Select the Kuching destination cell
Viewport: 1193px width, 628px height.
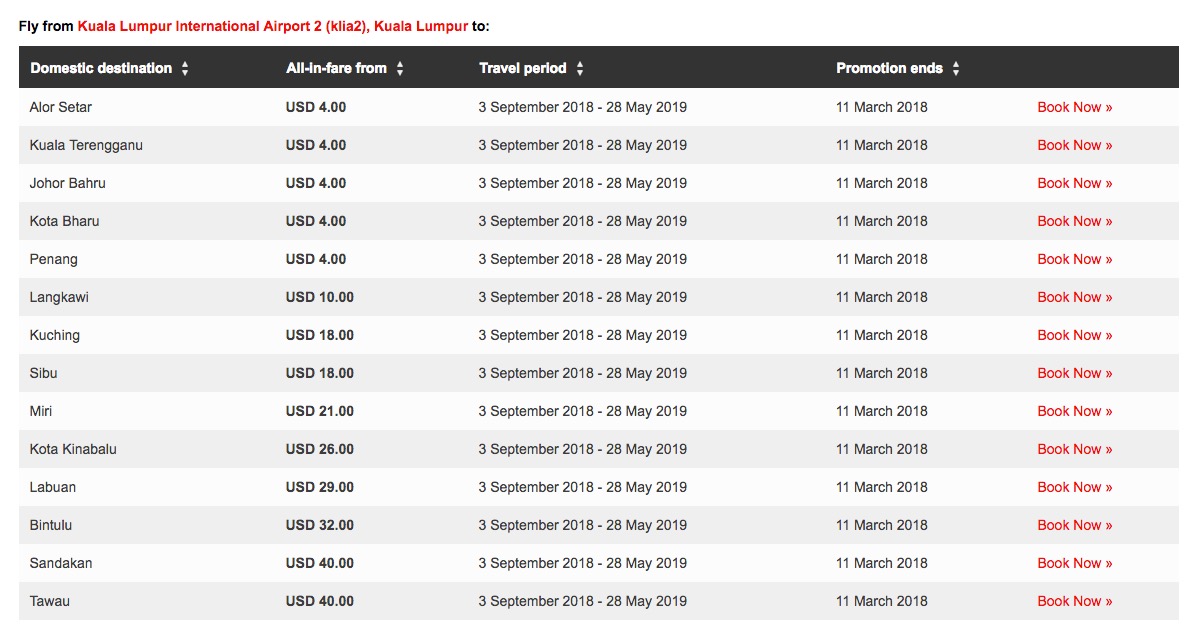55,336
